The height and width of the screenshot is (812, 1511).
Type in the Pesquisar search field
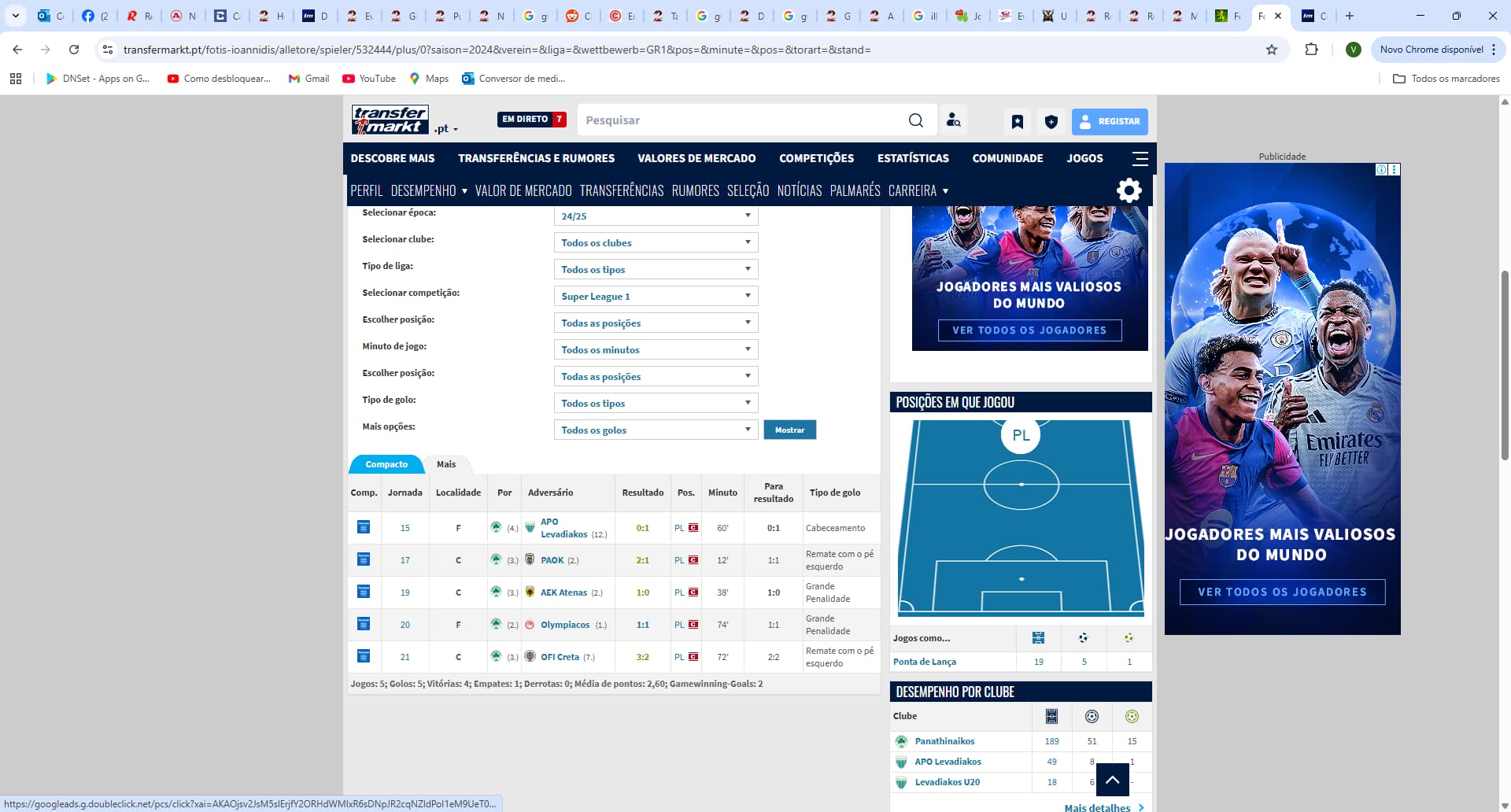point(740,120)
